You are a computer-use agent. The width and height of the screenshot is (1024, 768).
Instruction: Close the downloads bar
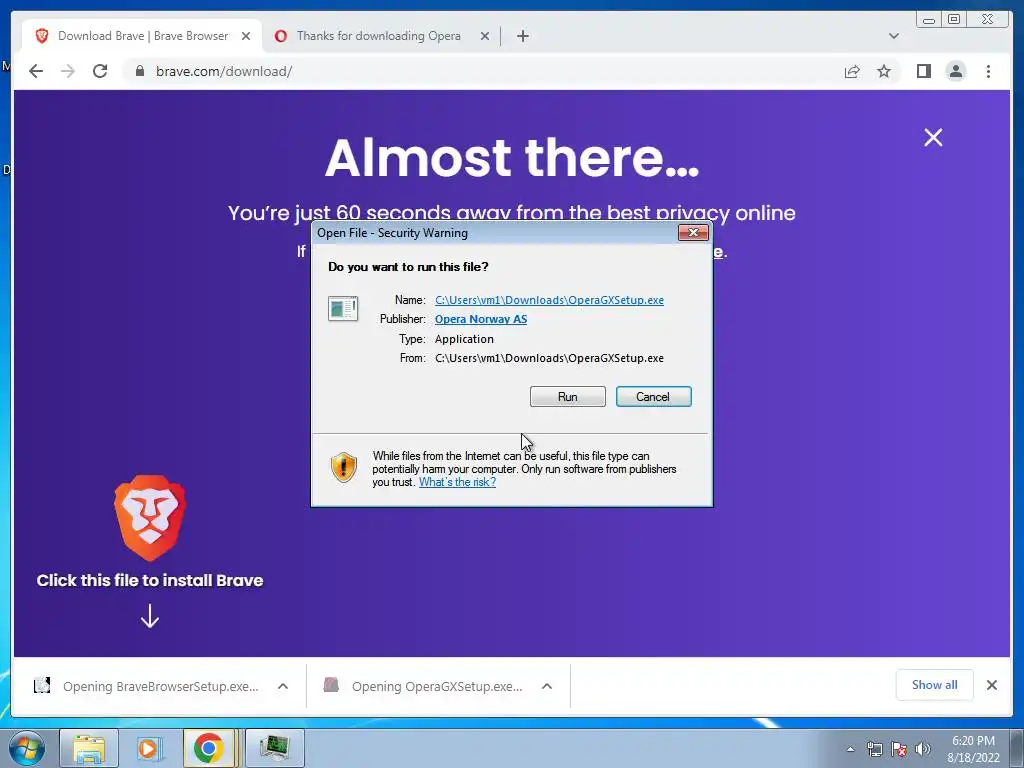pos(991,685)
